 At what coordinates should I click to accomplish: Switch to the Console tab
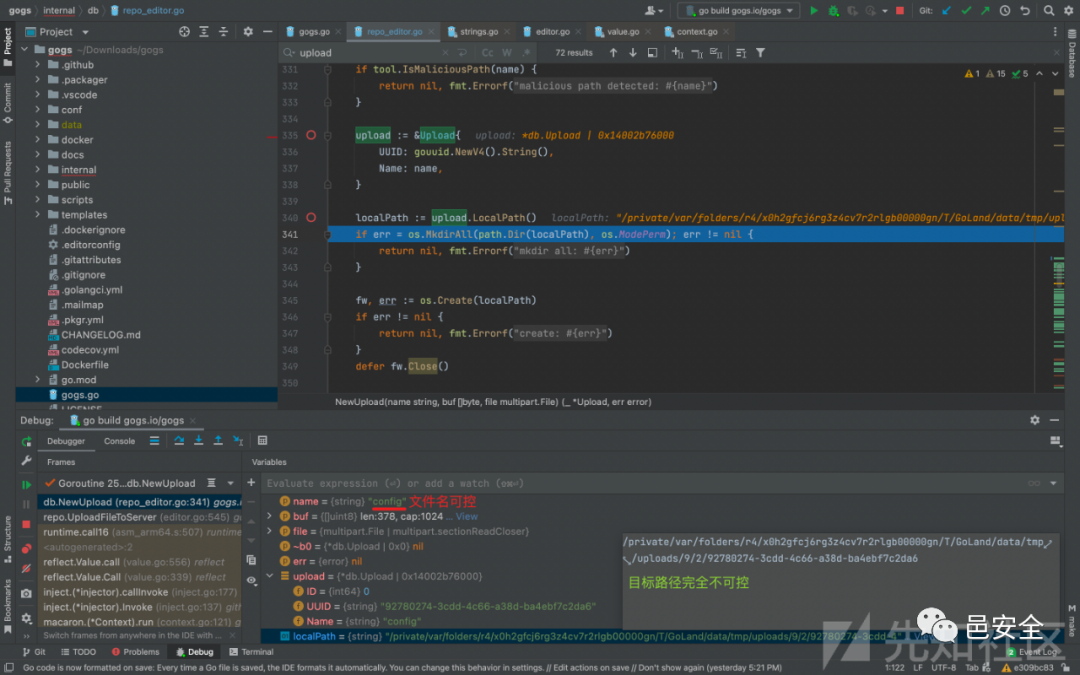pyautogui.click(x=119, y=441)
